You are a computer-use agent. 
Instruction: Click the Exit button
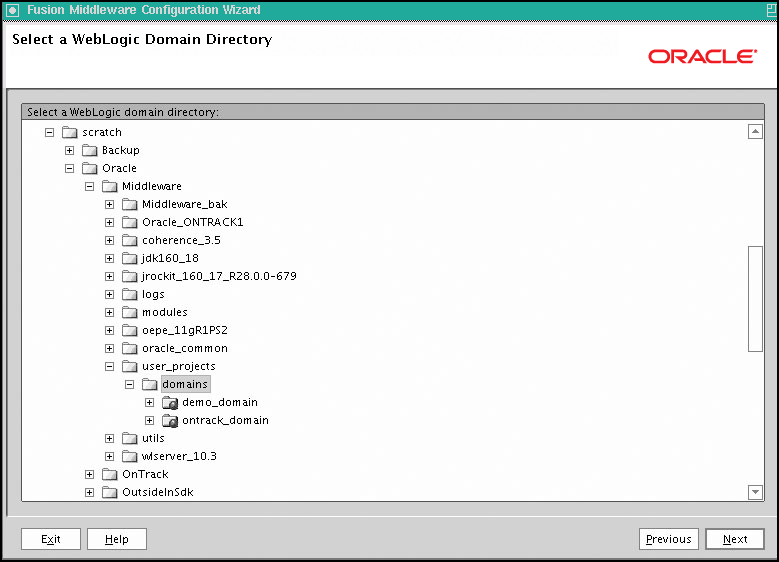51,539
